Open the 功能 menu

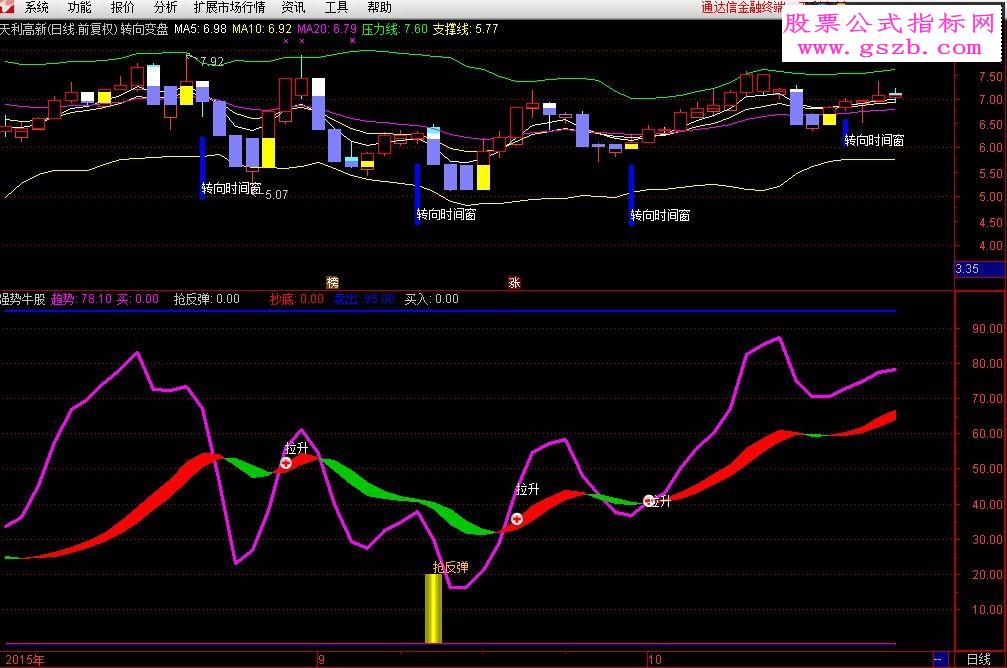point(79,8)
